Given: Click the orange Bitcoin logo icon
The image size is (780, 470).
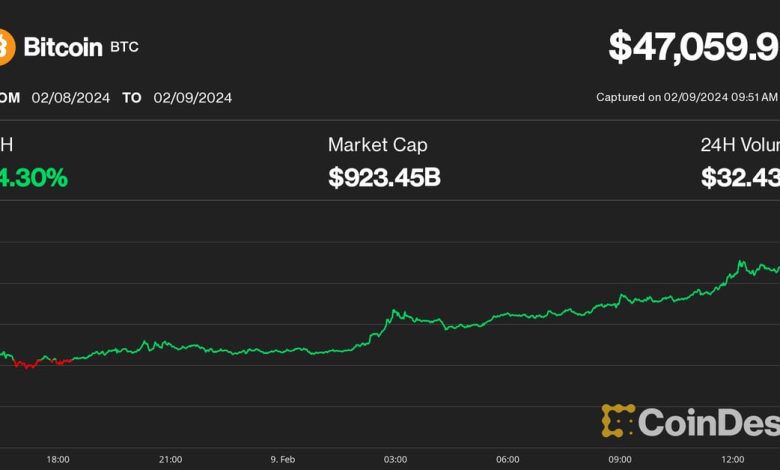Looking at the screenshot, I should pos(5,46).
